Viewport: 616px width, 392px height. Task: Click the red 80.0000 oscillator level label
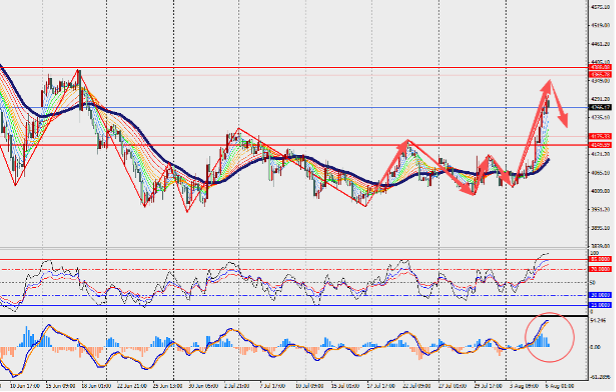600,259
